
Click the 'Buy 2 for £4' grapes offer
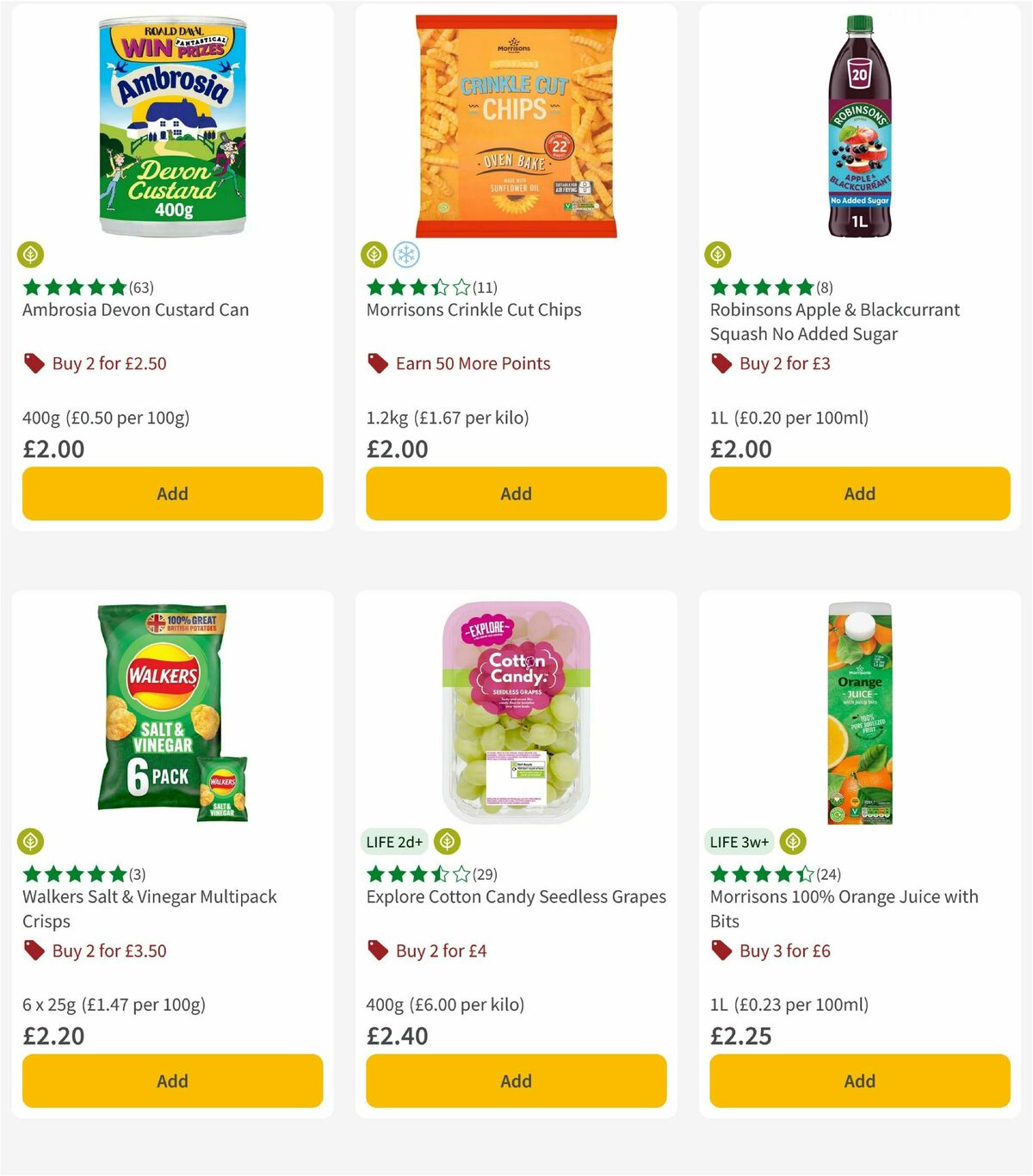click(440, 950)
